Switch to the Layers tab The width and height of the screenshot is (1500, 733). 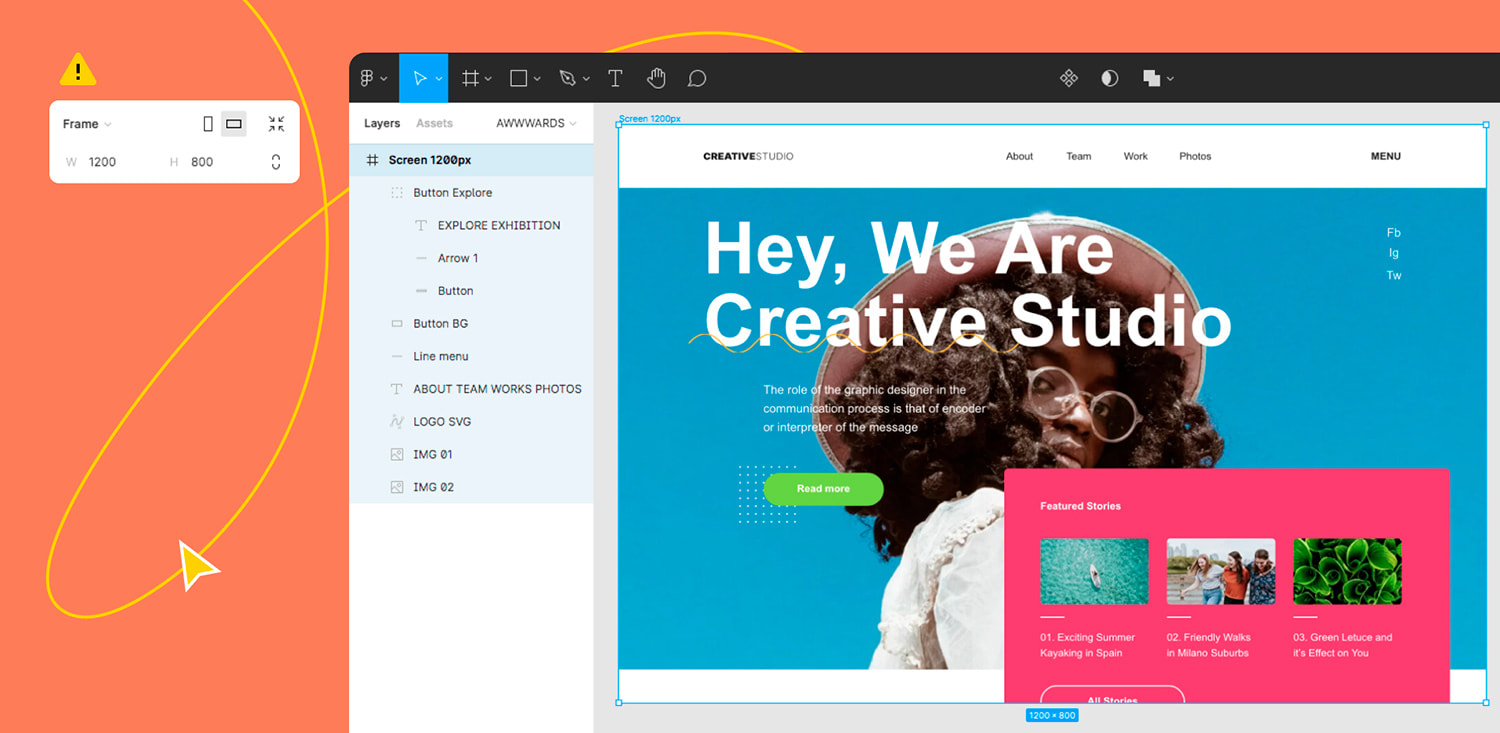[x=382, y=123]
